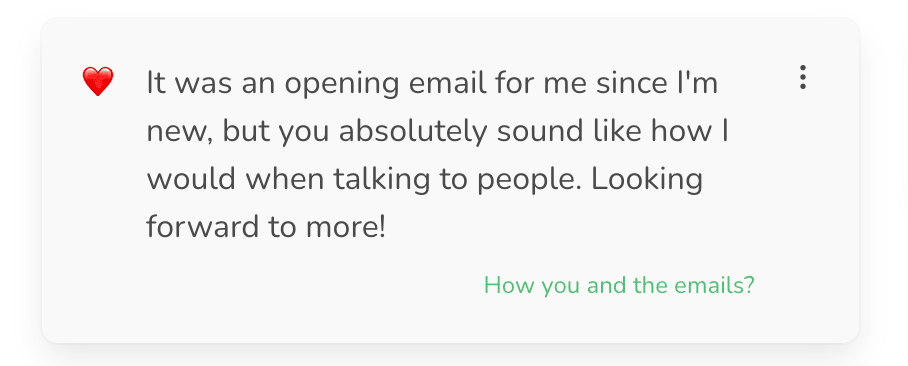This screenshot has width=908, height=366.
Task: Click the feedback message text paragraph
Action: pos(437,155)
